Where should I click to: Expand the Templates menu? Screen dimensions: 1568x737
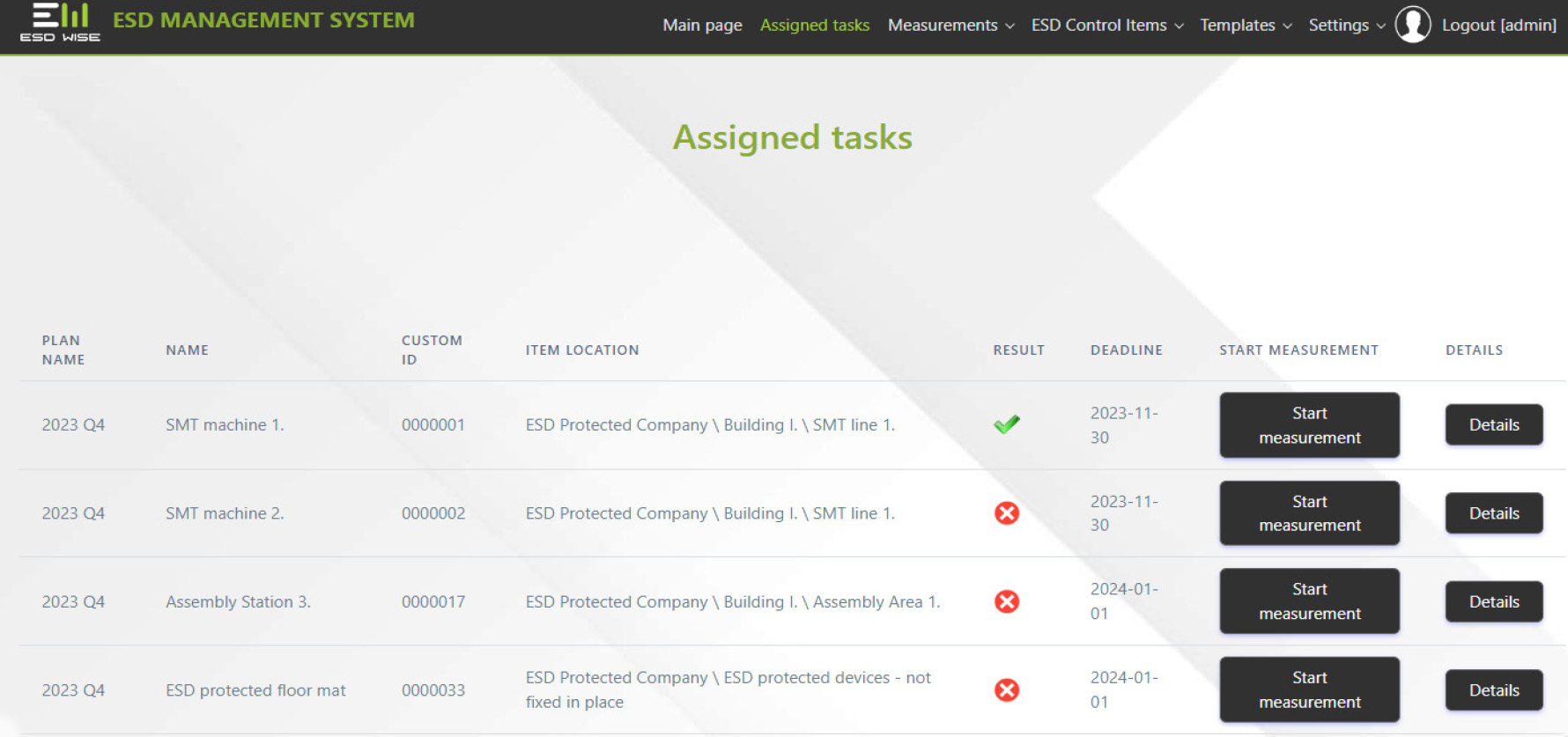pos(1245,26)
